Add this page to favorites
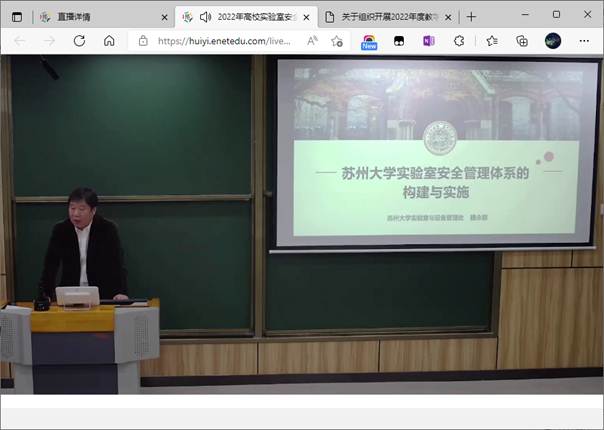The height and width of the screenshot is (430, 604). coord(338,41)
